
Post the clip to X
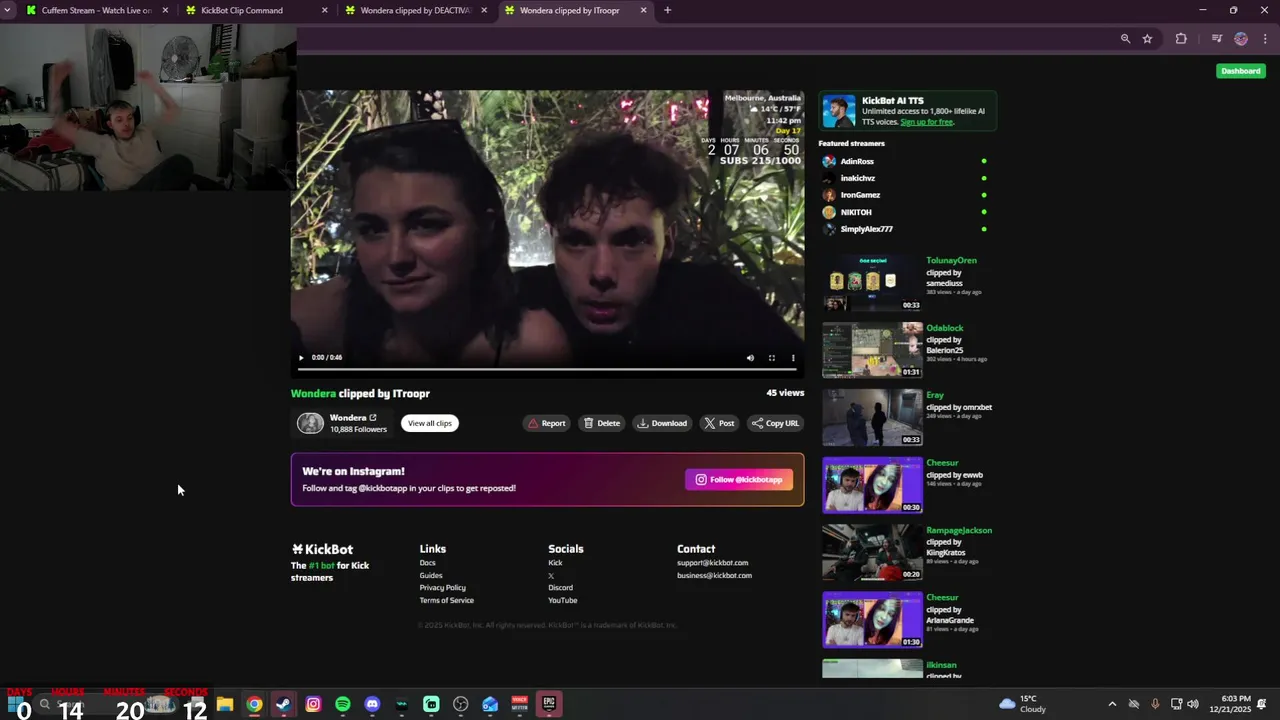click(x=719, y=423)
